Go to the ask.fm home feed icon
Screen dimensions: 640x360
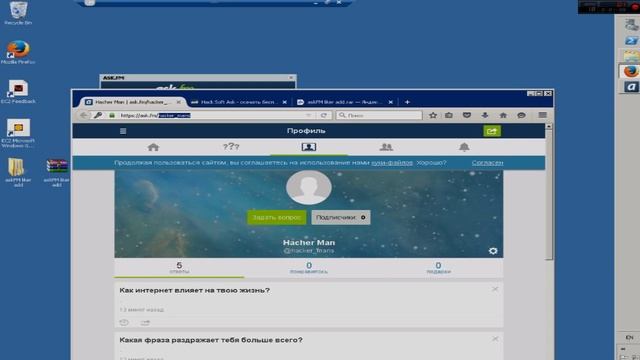pos(153,147)
